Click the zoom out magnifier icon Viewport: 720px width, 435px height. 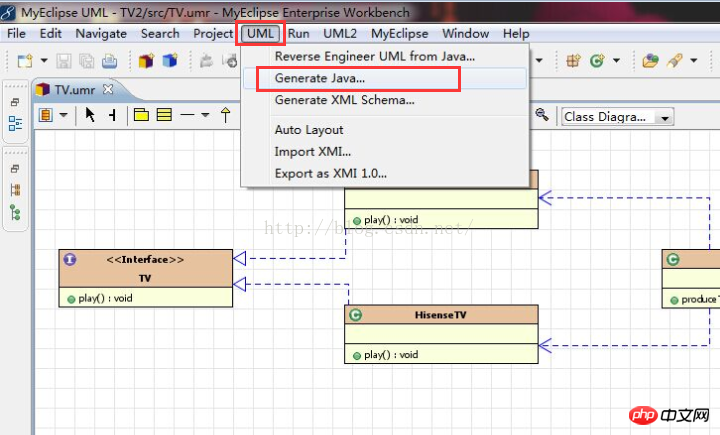pyautogui.click(x=542, y=114)
